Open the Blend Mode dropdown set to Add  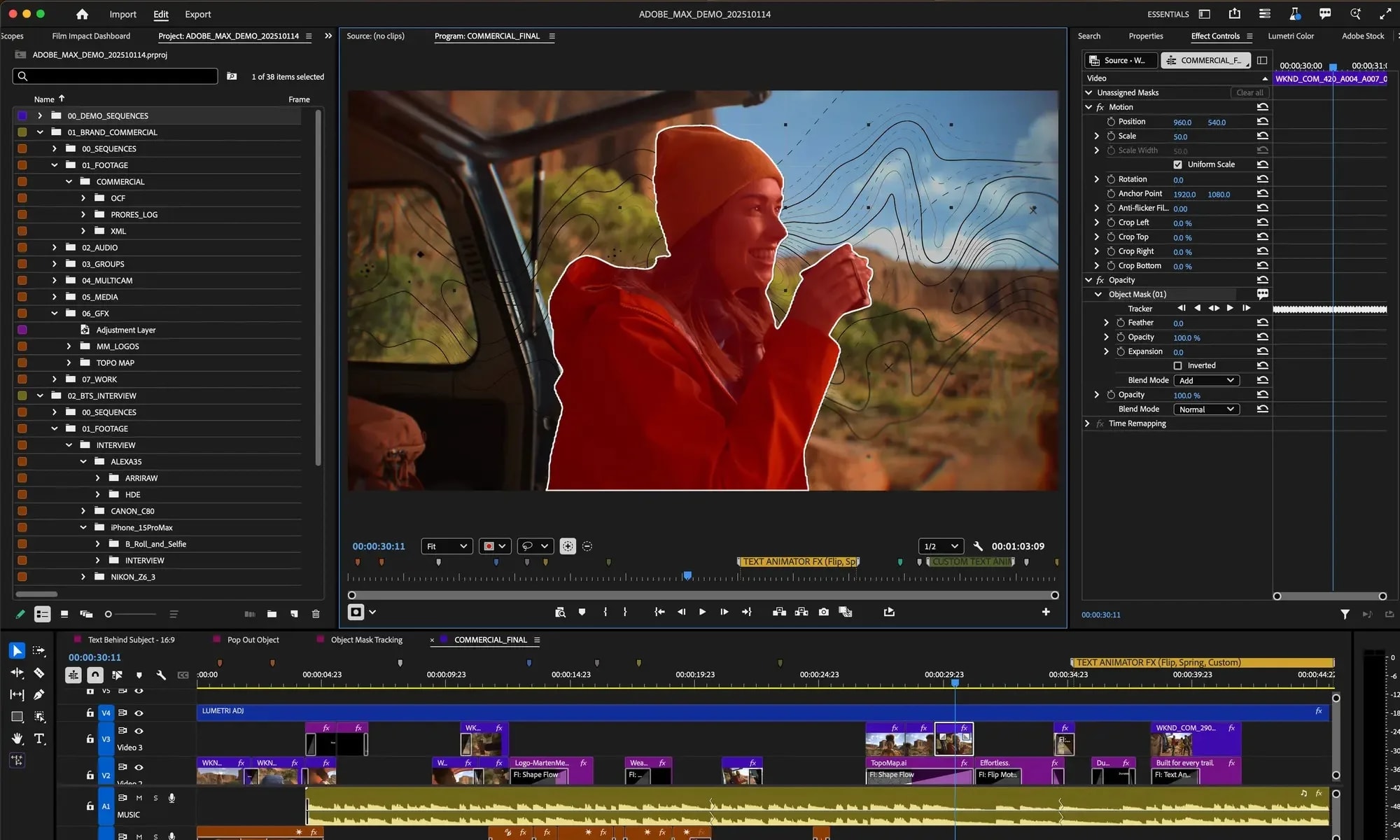[x=1205, y=380]
